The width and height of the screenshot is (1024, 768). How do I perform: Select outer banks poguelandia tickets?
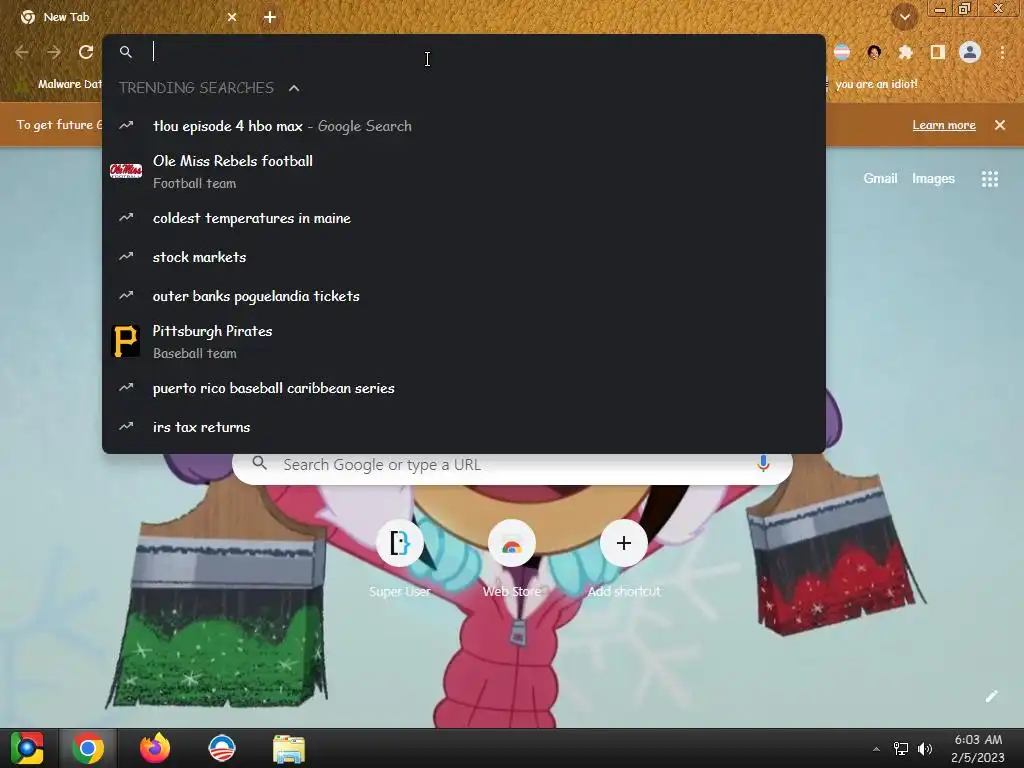pos(464,296)
